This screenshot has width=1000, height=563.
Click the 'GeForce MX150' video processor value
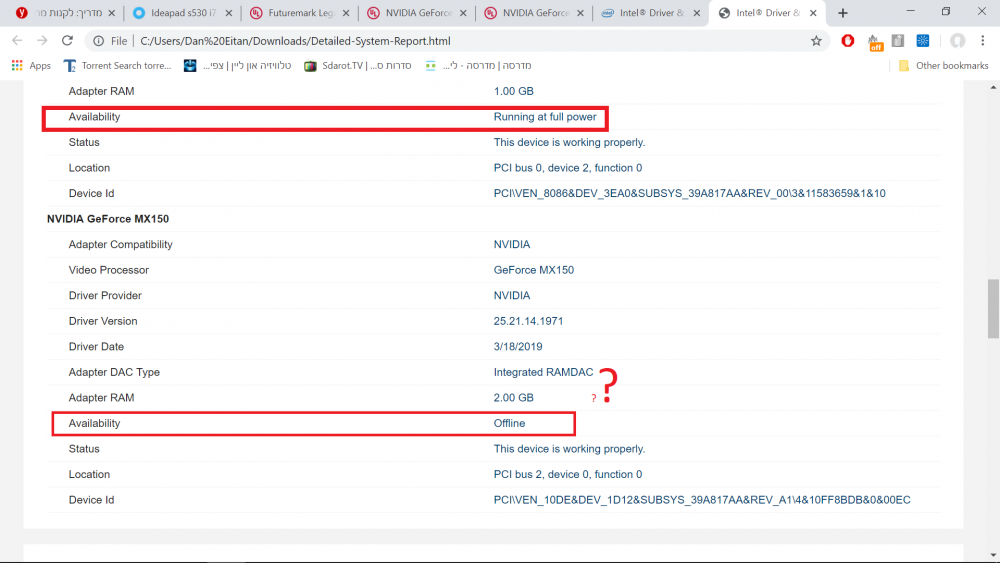(534, 270)
